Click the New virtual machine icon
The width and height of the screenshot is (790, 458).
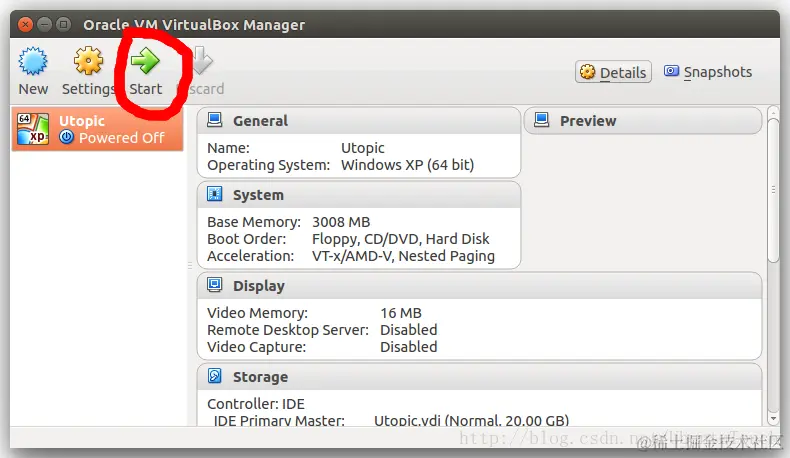(33, 61)
